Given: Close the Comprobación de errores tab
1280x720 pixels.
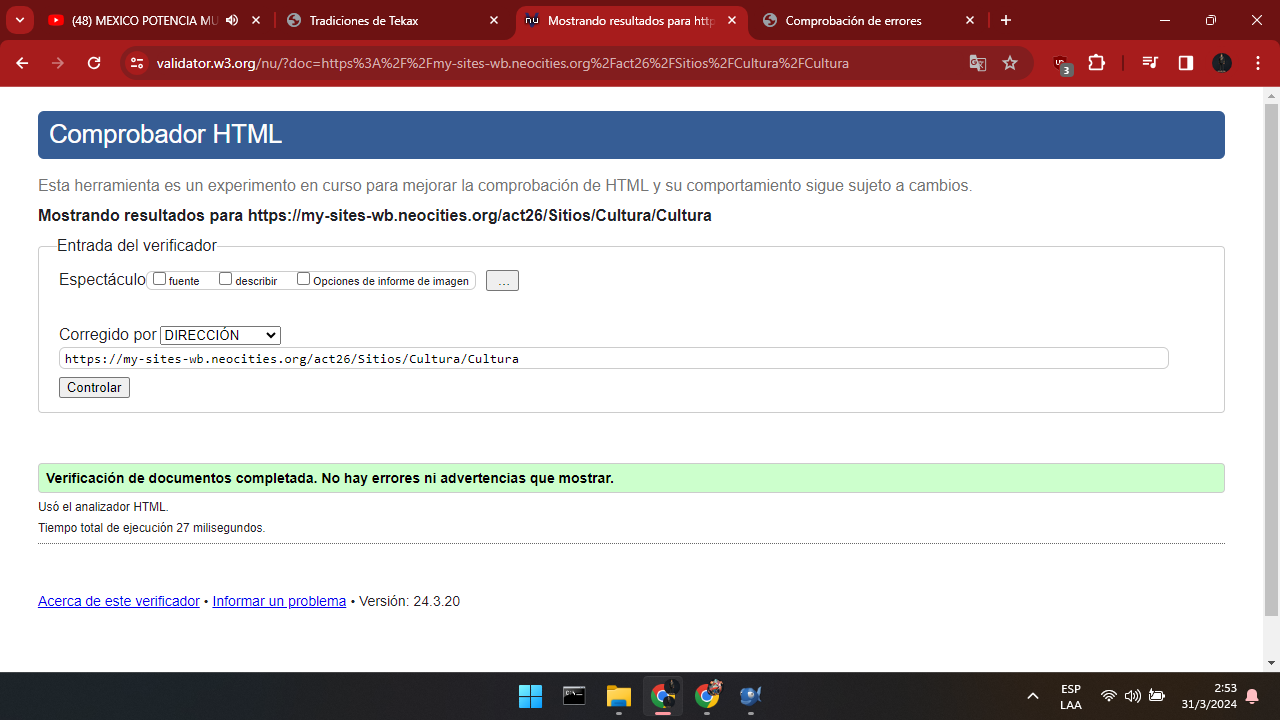Looking at the screenshot, I should [x=970, y=20].
